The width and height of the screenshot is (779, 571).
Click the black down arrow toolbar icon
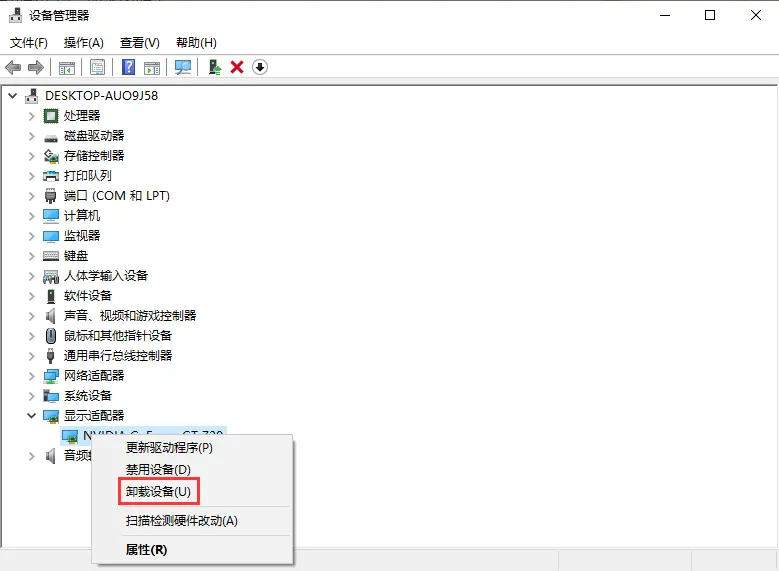coord(260,67)
